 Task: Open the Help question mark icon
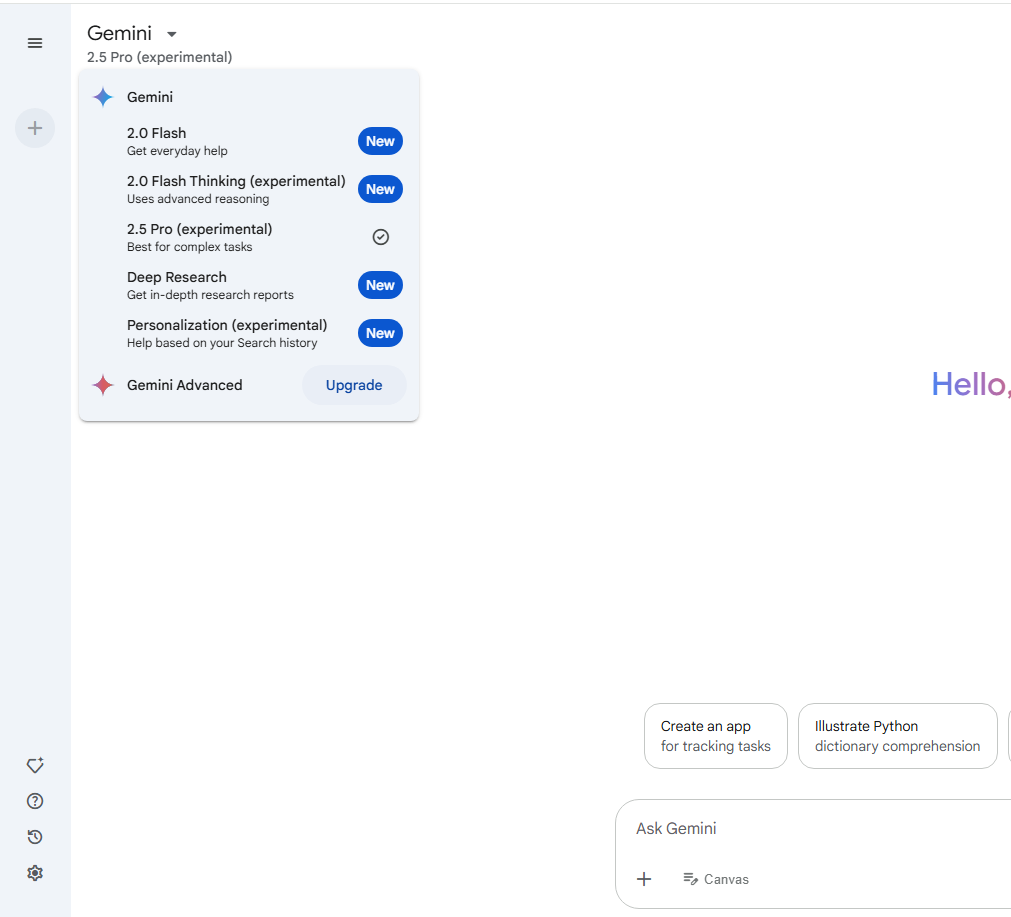35,801
